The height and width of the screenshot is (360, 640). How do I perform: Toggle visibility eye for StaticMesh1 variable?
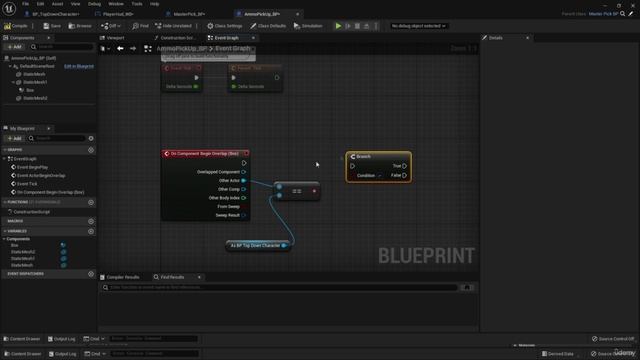click(x=63, y=258)
